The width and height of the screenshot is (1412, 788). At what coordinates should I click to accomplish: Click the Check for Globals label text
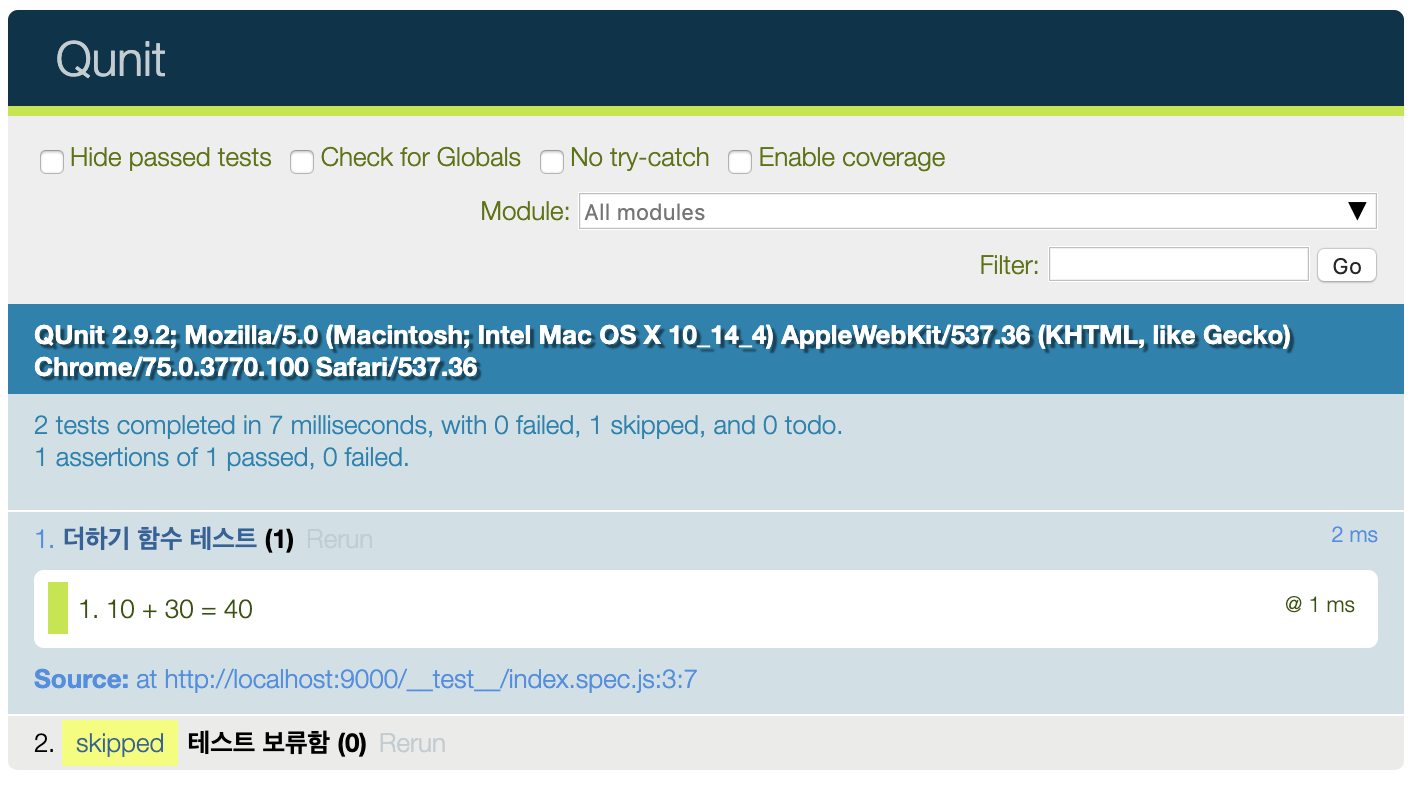coord(421,158)
